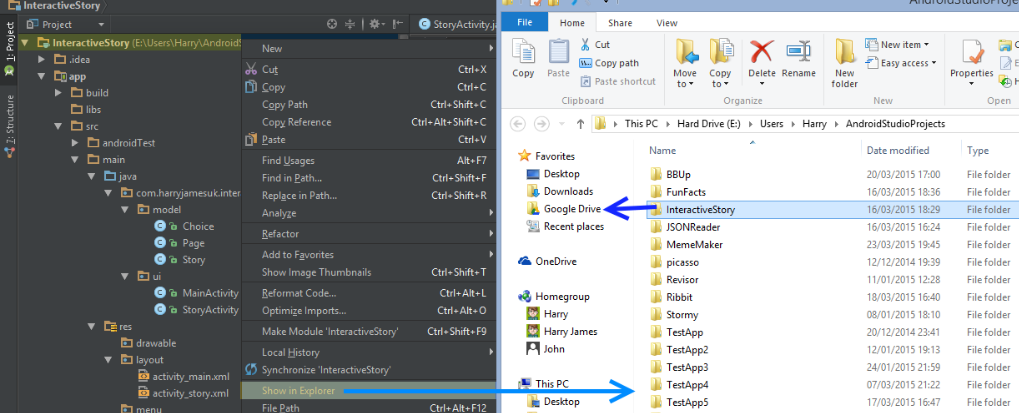Viewport: 1019px width, 413px height.
Task: Click Copy path in Explorer ribbon
Action: (x=609, y=63)
